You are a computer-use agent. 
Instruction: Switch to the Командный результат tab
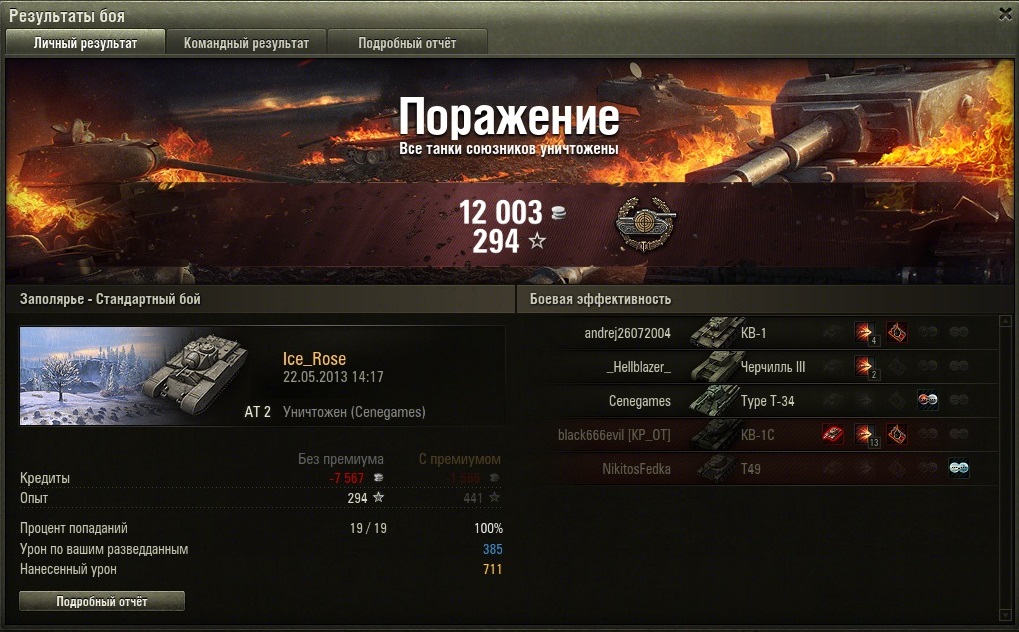246,43
